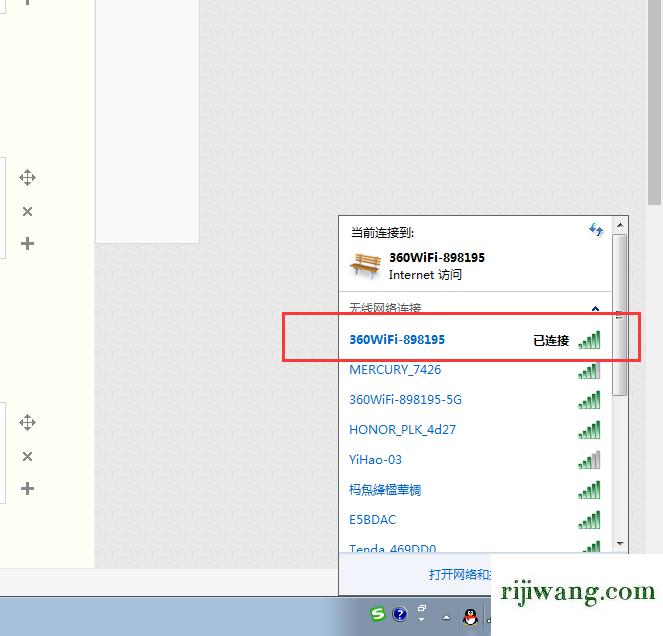Click the park bench network icon
The width and height of the screenshot is (663, 636).
[x=364, y=266]
